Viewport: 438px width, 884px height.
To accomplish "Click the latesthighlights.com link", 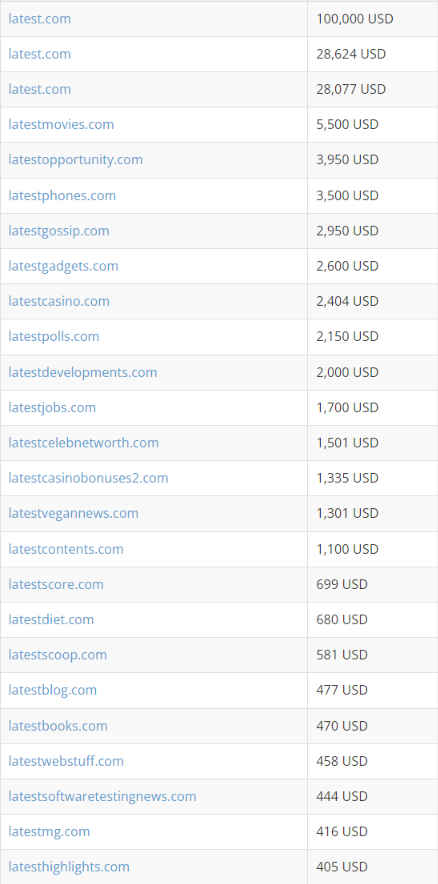I will pyautogui.click(x=69, y=867).
